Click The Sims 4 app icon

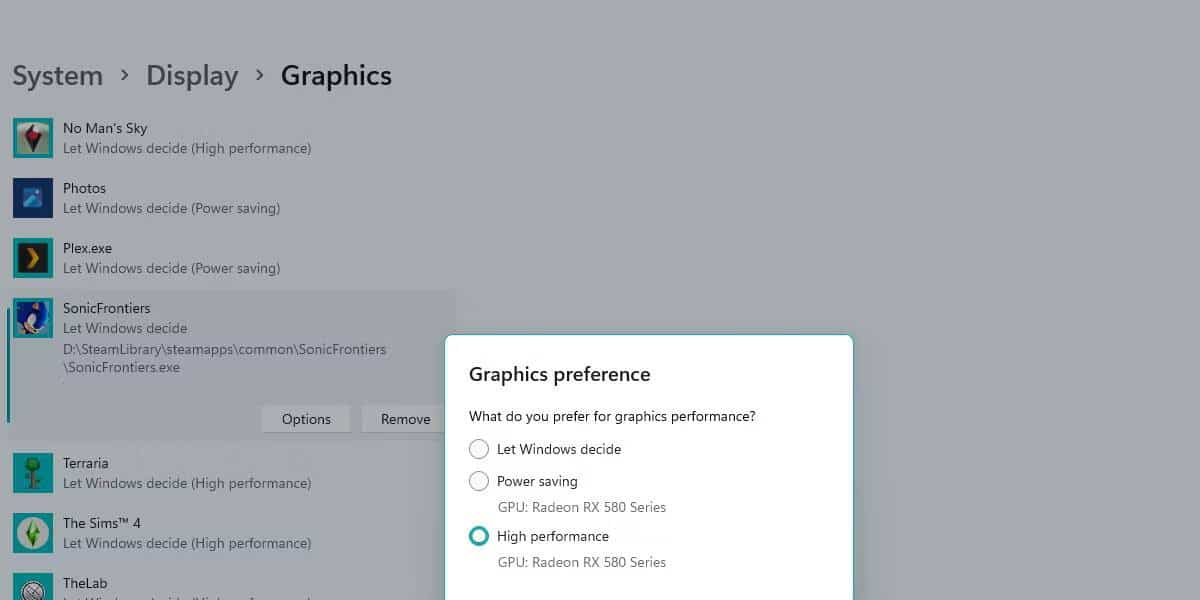[x=32, y=532]
